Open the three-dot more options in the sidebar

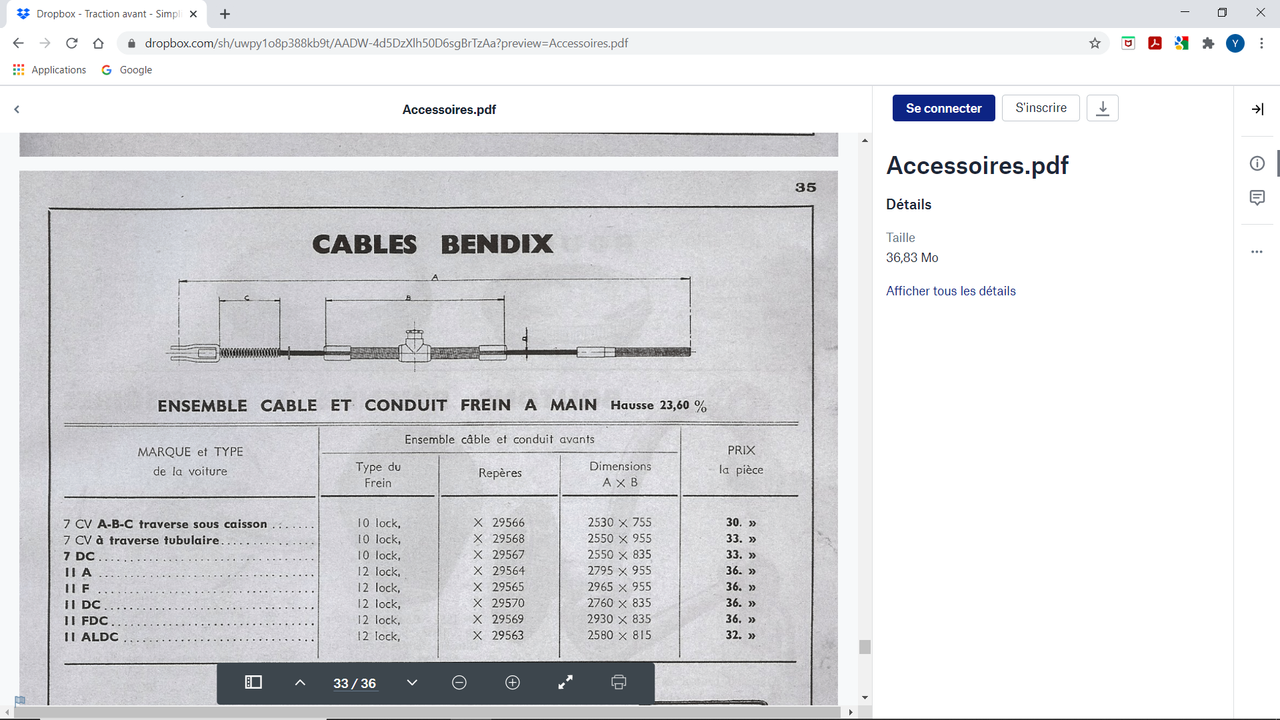tap(1257, 252)
